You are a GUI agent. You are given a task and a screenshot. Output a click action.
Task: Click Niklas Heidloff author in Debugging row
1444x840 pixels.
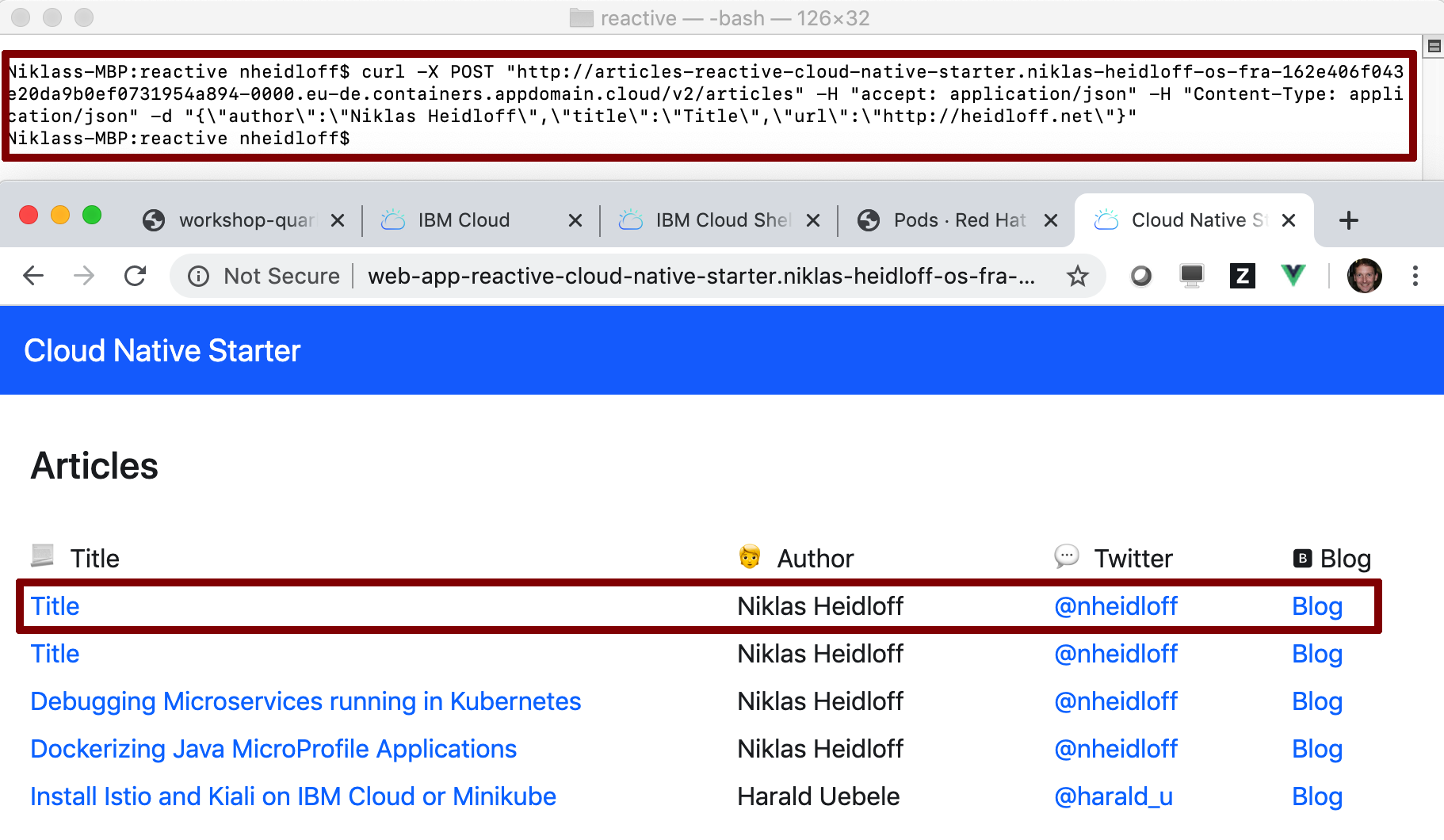coord(820,701)
